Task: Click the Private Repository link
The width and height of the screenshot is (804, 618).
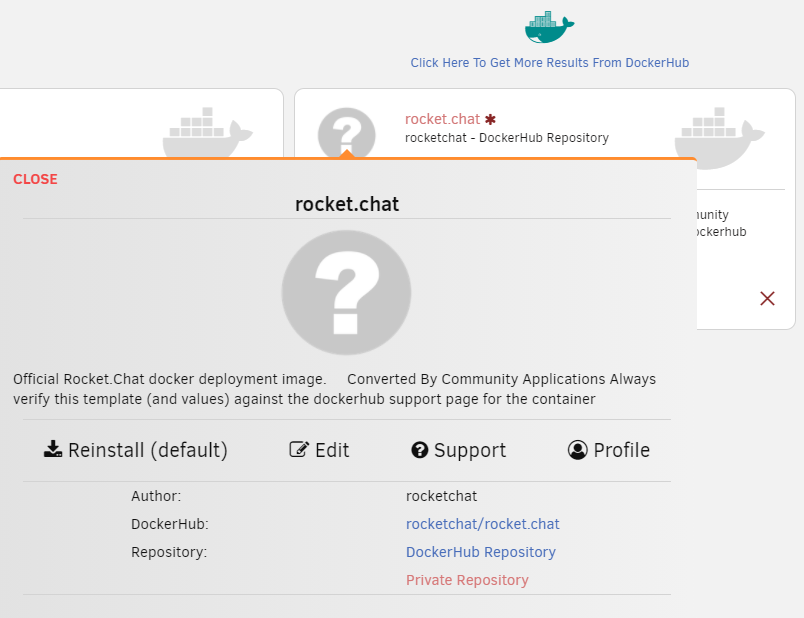Action: point(467,580)
